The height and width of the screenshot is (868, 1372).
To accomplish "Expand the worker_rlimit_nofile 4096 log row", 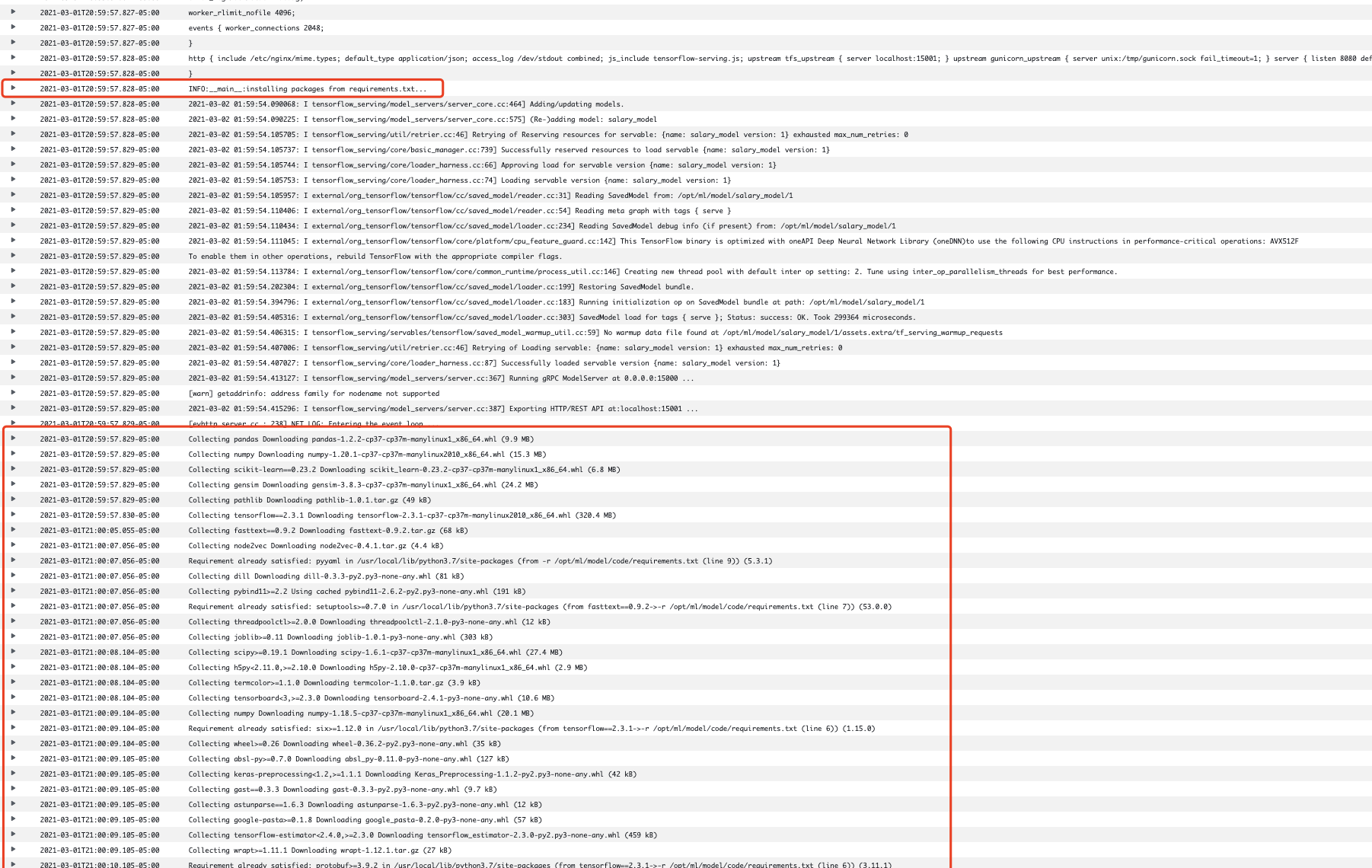I will [x=13, y=12].
